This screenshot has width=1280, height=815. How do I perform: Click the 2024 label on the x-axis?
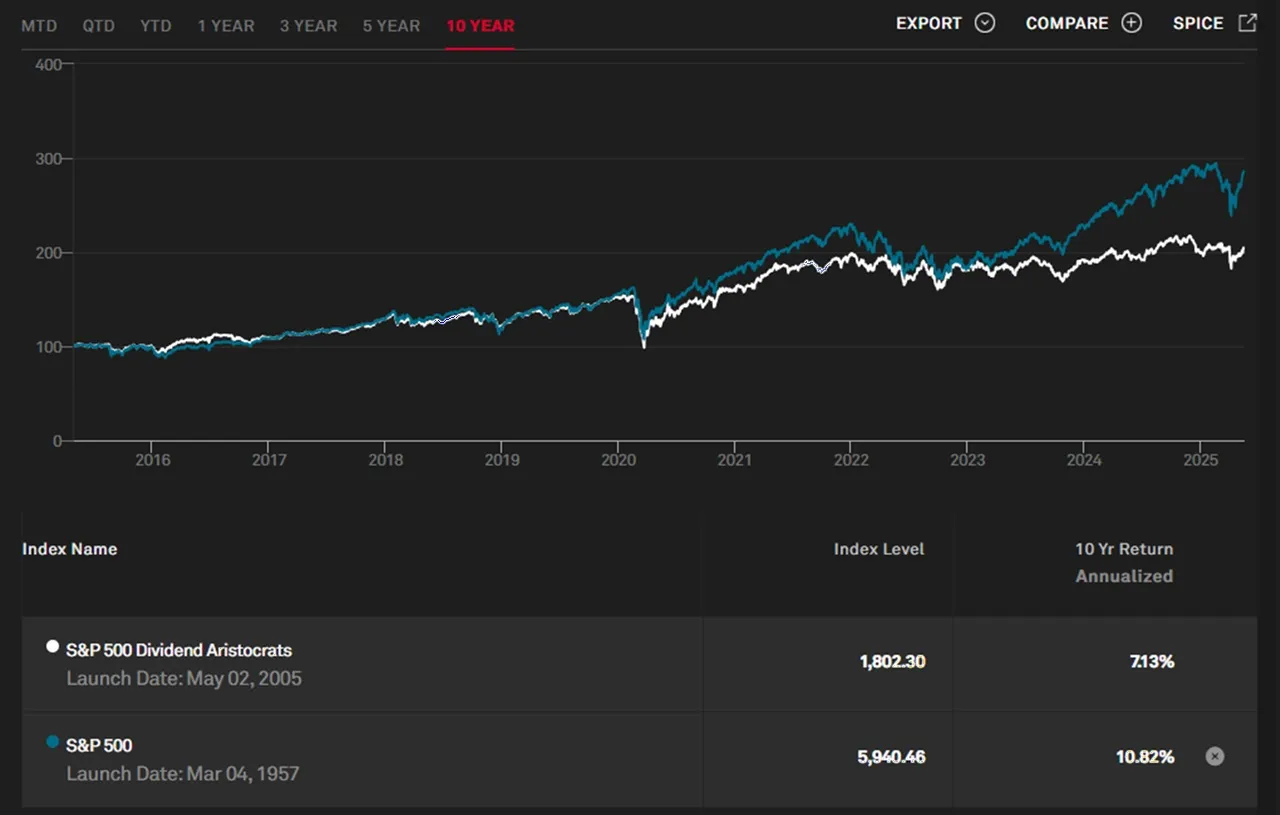click(1084, 460)
